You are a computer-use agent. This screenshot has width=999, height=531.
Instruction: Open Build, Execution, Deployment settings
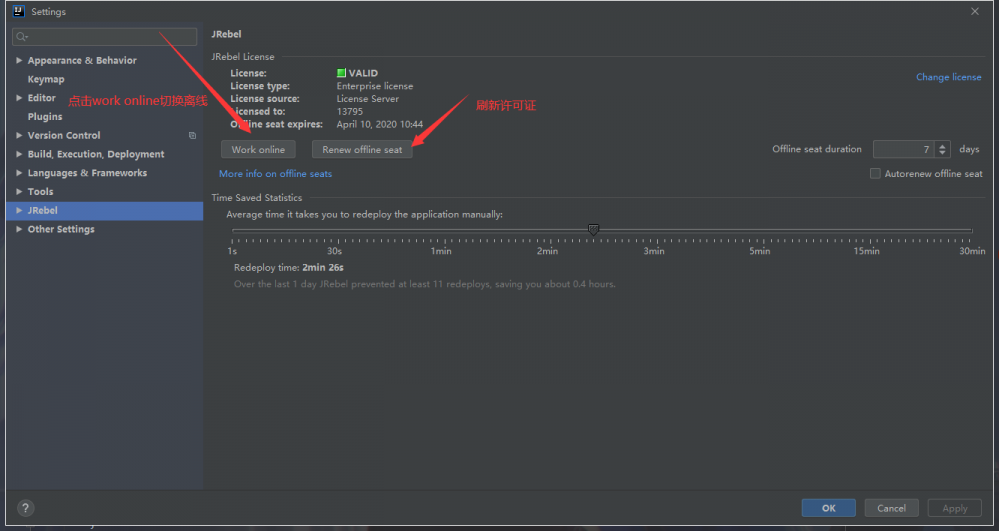96,154
